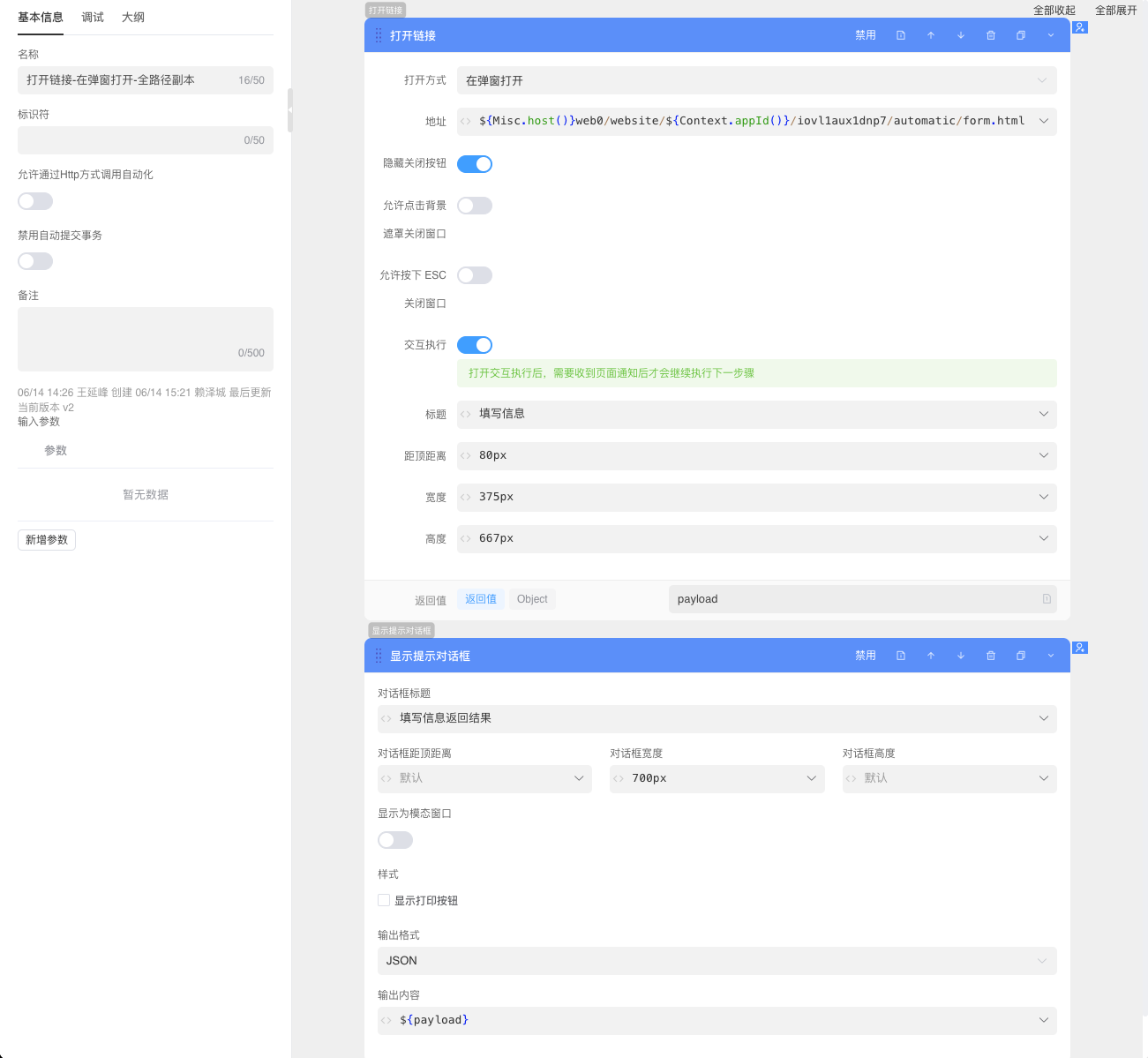
Task: Delete the 打开链接 step via its trash icon
Action: 991,35
